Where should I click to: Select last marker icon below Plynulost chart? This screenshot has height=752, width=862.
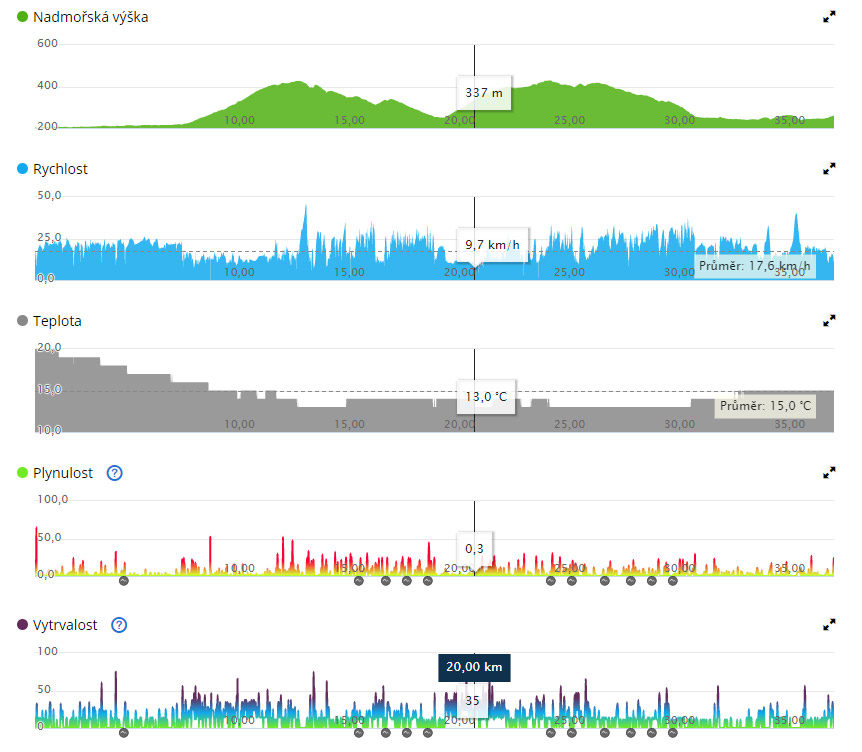click(673, 580)
